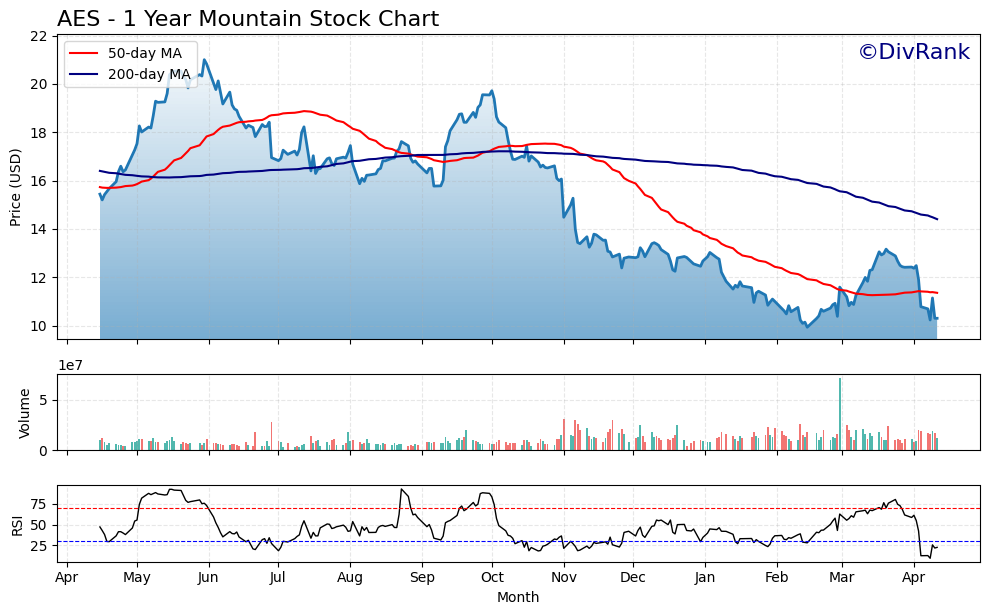Viewport: 989px width, 615px height.
Task: Click the dark blue 200-day MA legend line sample
Action: coord(84,74)
